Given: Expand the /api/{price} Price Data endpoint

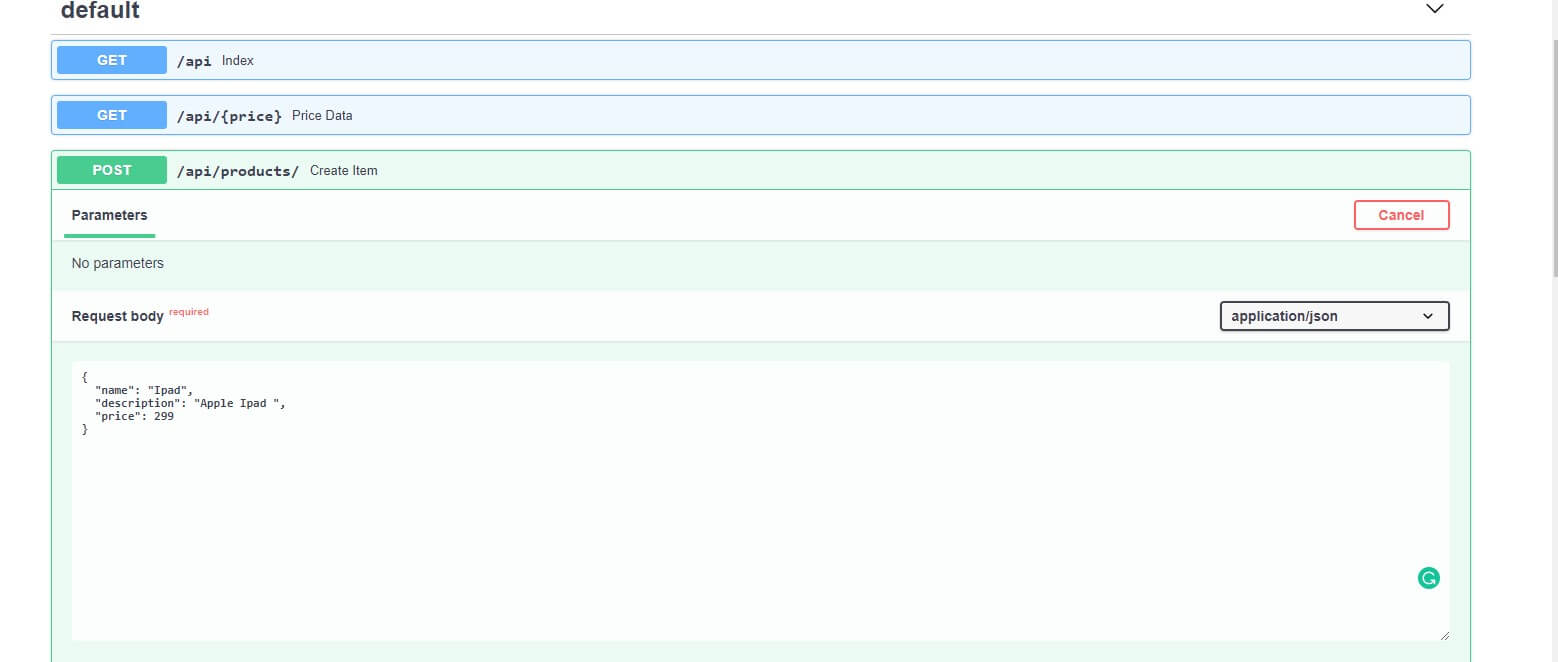Looking at the screenshot, I should [800, 115].
